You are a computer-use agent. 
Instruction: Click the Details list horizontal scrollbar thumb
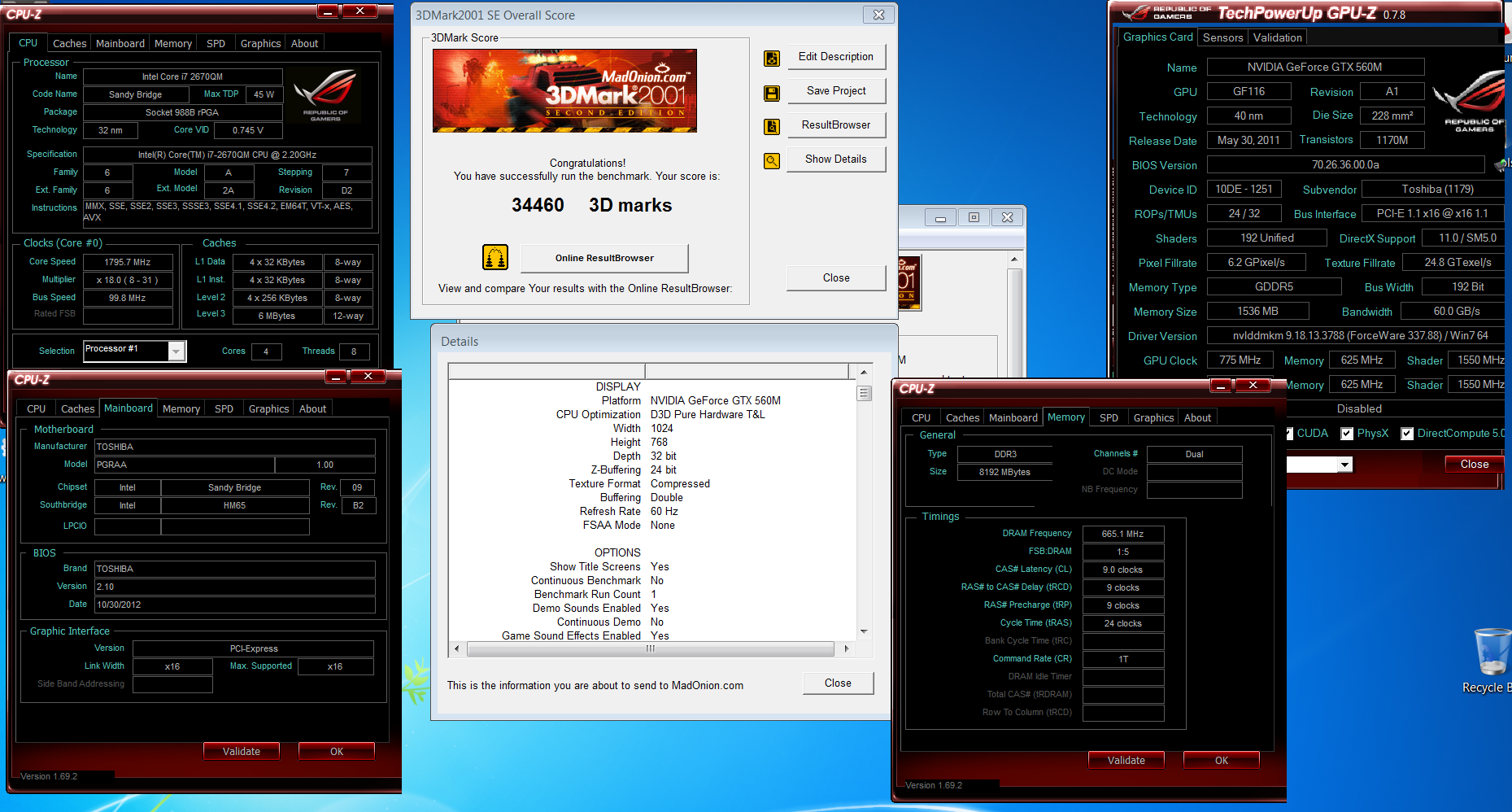coord(651,648)
